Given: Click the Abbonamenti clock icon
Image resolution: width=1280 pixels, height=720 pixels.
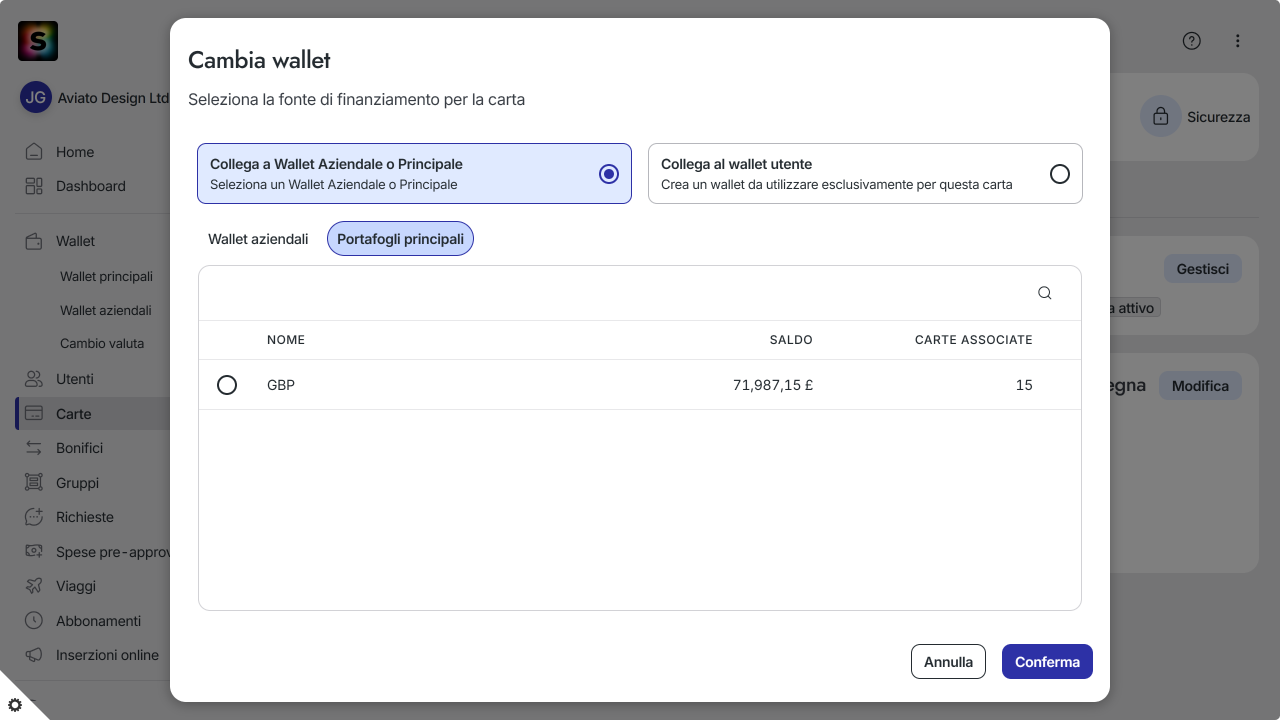Looking at the screenshot, I should click(x=34, y=621).
